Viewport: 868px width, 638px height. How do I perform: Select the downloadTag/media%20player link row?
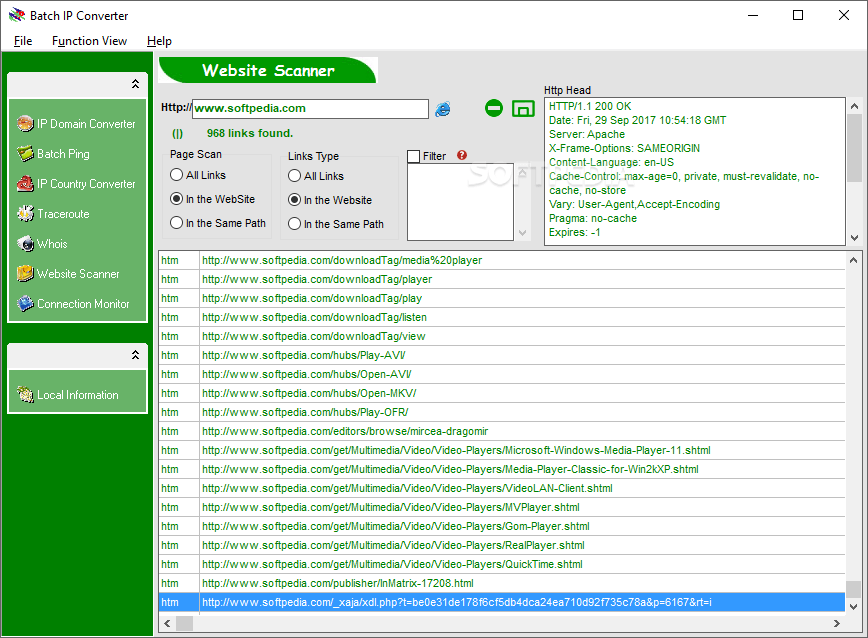502,260
